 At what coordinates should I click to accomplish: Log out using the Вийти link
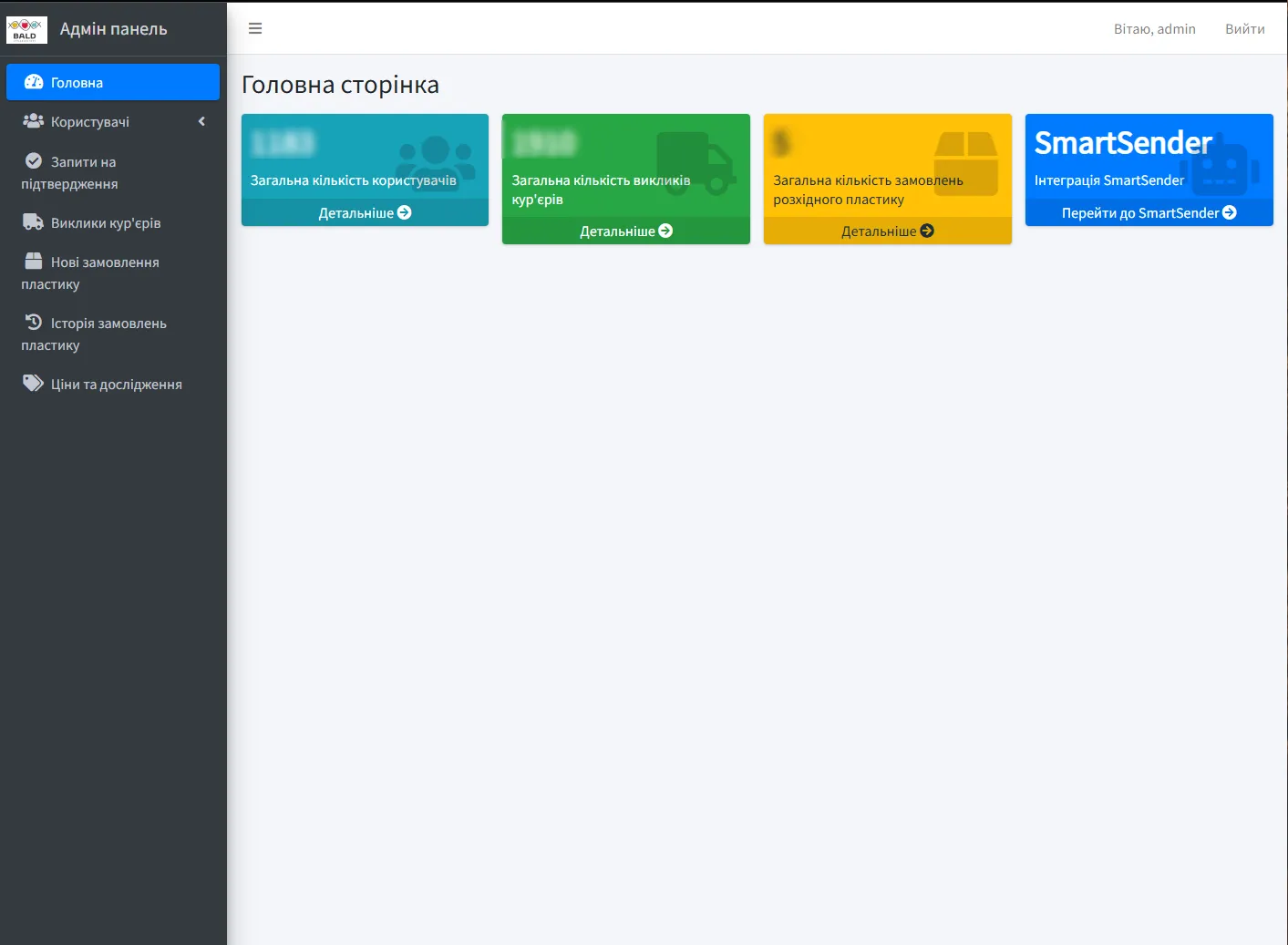pos(1244,29)
